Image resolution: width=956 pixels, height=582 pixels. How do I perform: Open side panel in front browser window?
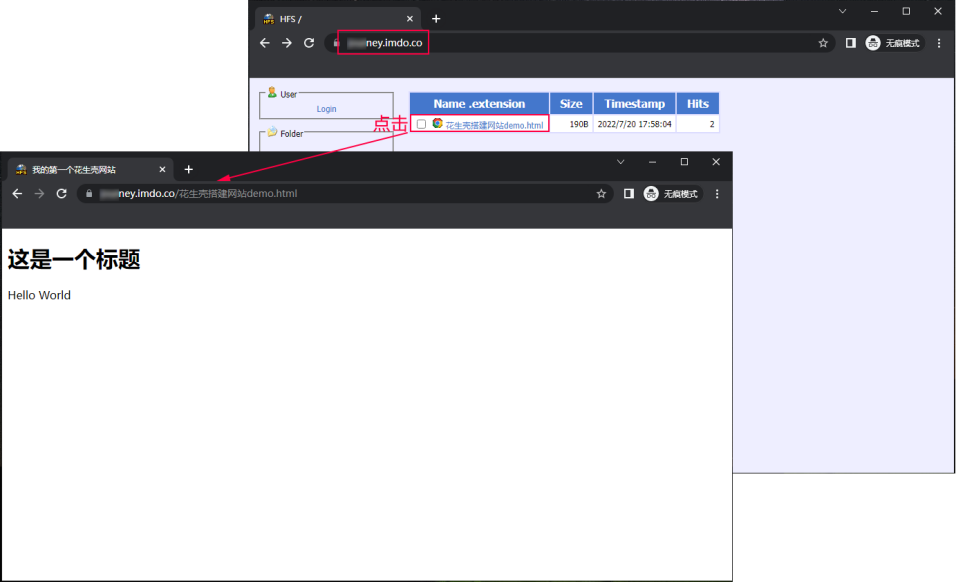(x=628, y=194)
